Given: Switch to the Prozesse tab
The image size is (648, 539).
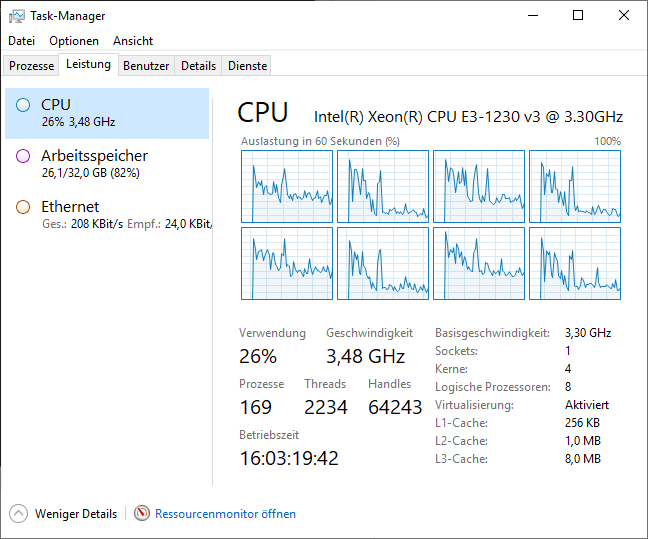Looking at the screenshot, I should (x=31, y=66).
